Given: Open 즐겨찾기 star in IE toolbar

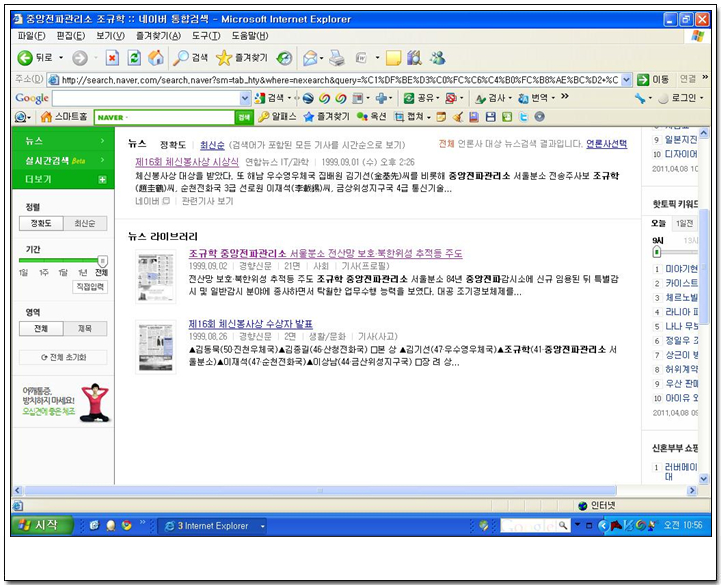Looking at the screenshot, I should point(242,58).
